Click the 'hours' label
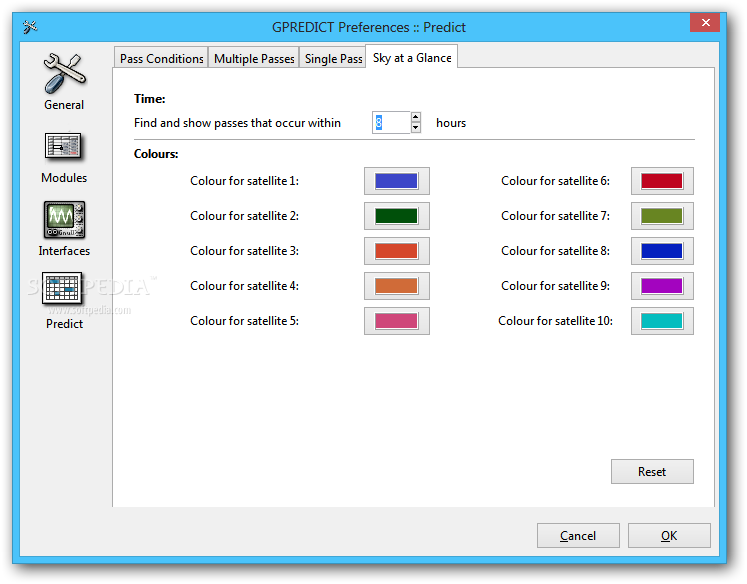This screenshot has height=584, width=747. [x=451, y=123]
